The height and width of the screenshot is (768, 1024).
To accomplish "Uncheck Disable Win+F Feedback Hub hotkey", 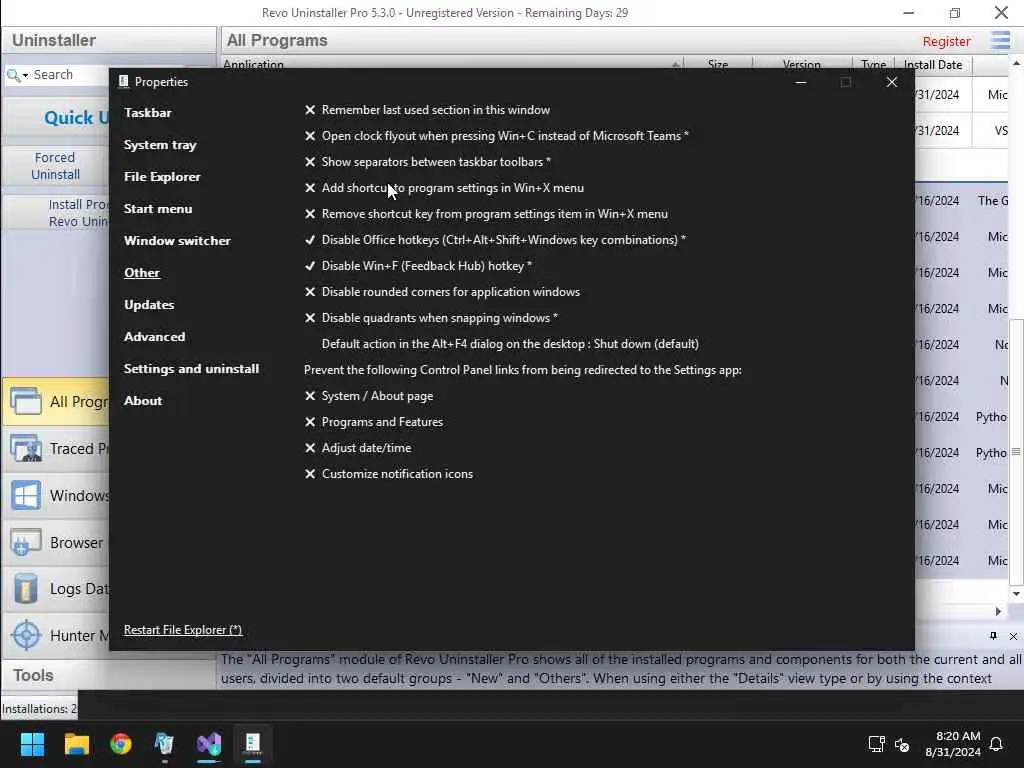I will 418,266.
